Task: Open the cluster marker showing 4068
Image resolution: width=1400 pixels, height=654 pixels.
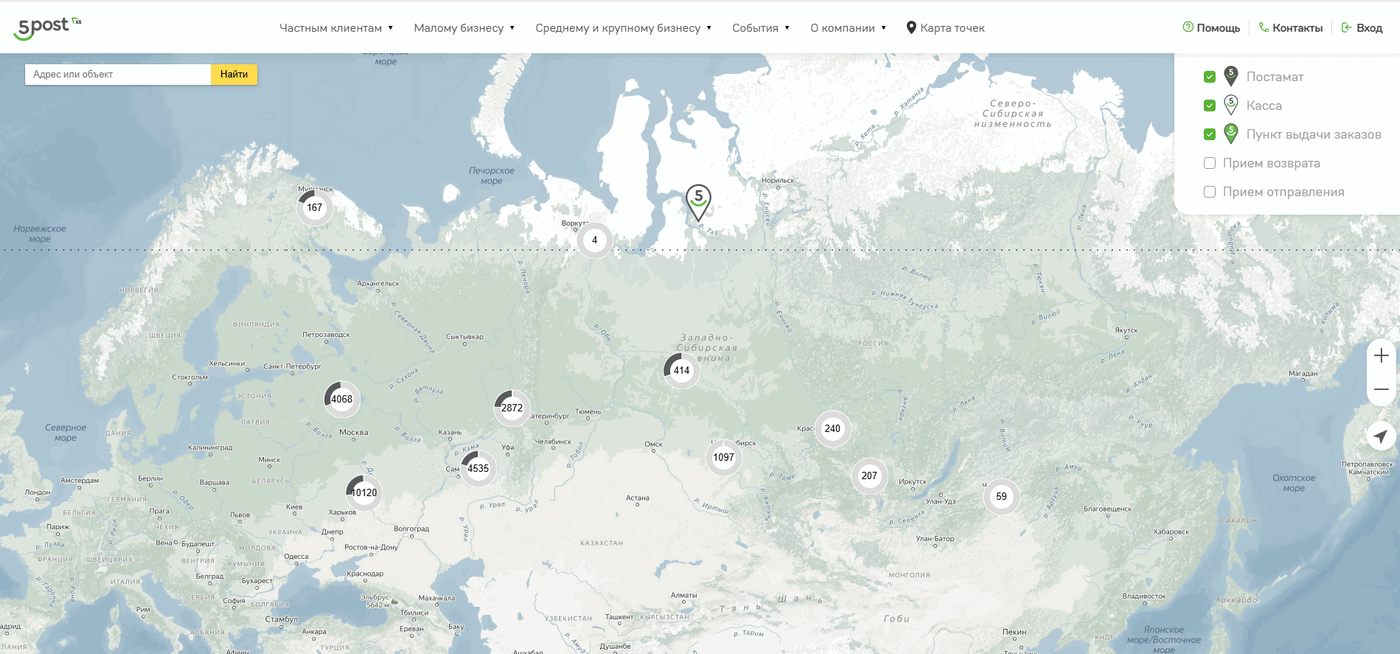Action: pos(342,399)
